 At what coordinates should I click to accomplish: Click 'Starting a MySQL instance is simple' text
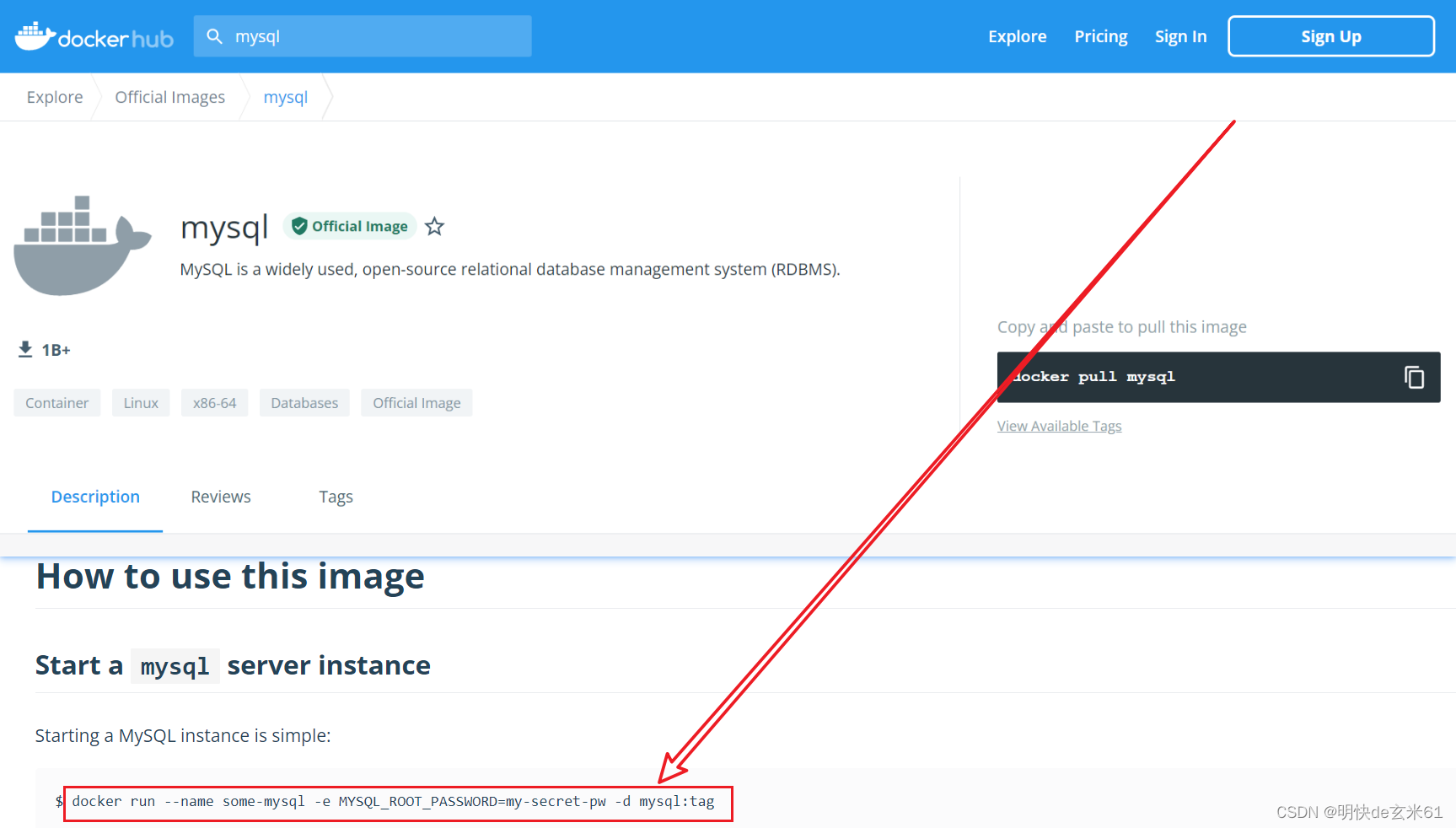click(183, 736)
